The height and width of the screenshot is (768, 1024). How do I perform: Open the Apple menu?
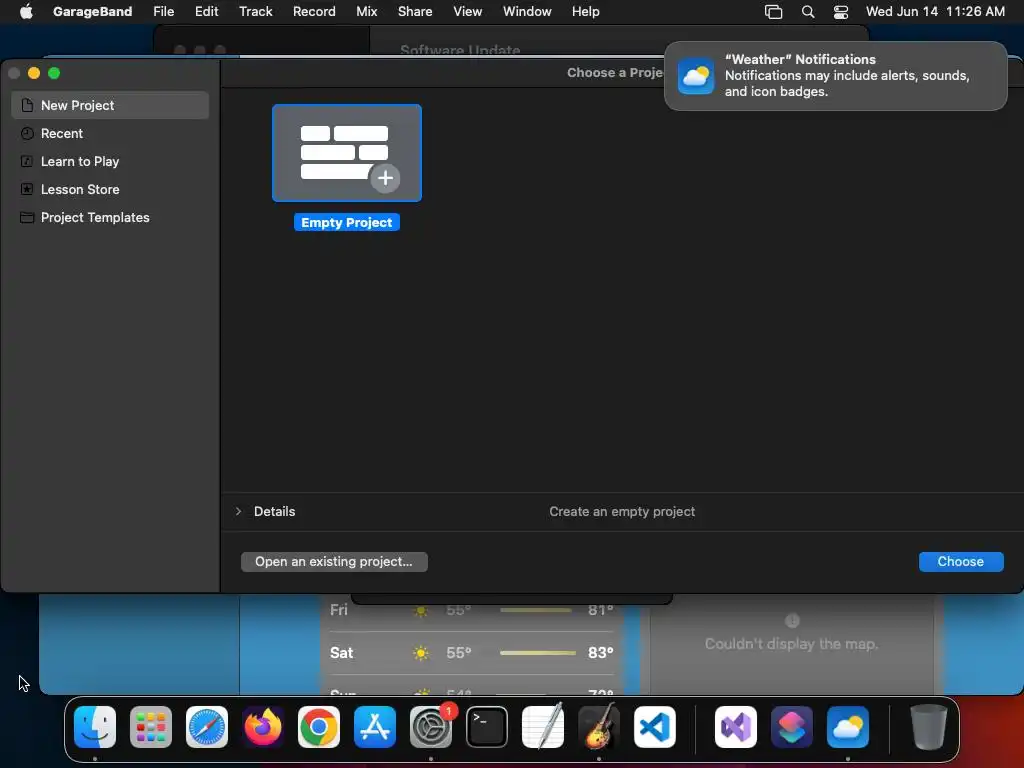point(26,11)
